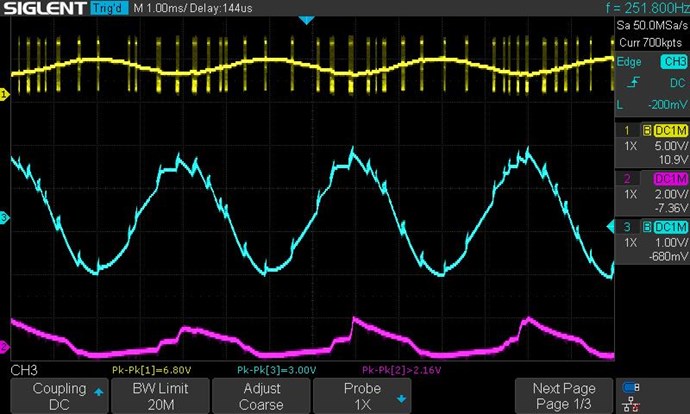Toggle channel 3 cyan settings box
The width and height of the screenshot is (690, 414).
[x=652, y=236]
